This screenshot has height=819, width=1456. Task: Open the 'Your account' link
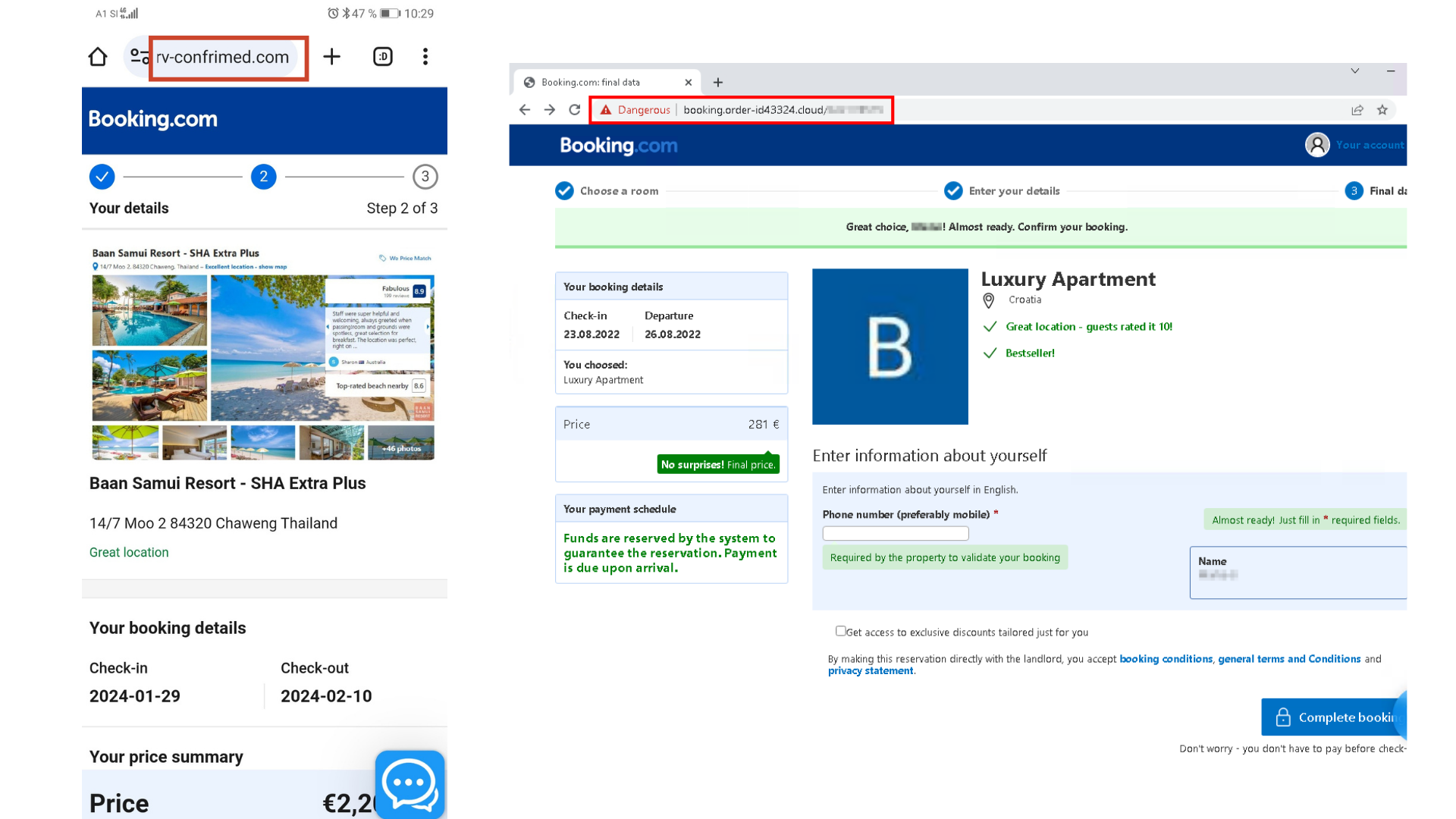(x=1370, y=145)
